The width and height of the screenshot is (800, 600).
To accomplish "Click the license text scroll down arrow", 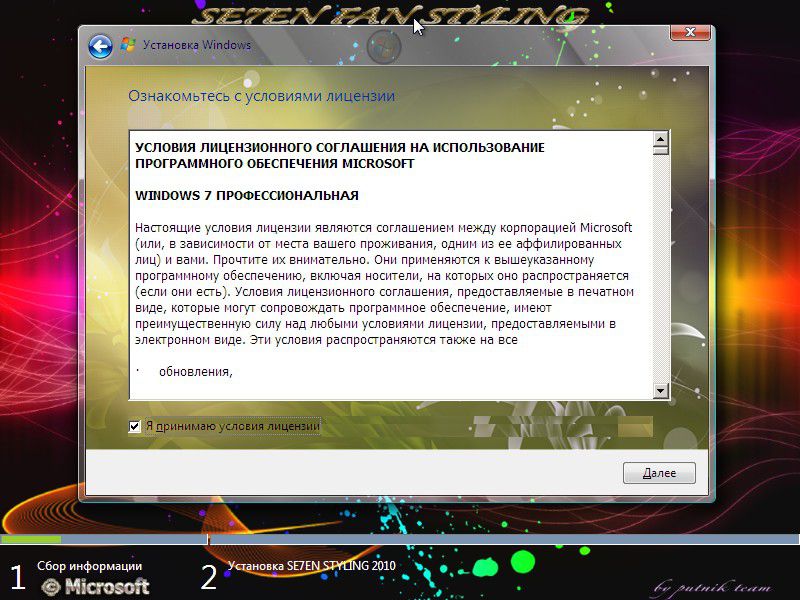I will click(661, 391).
